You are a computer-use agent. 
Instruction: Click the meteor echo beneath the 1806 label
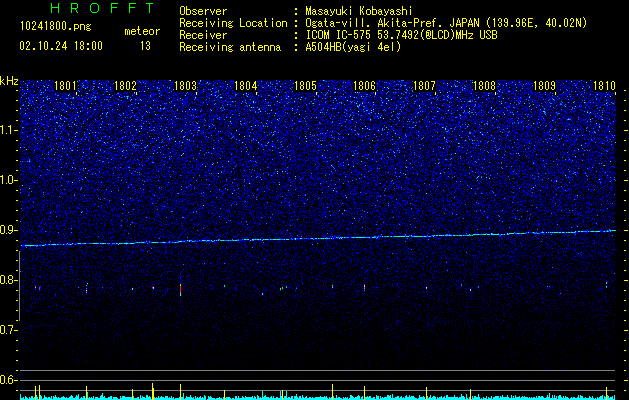[364, 287]
